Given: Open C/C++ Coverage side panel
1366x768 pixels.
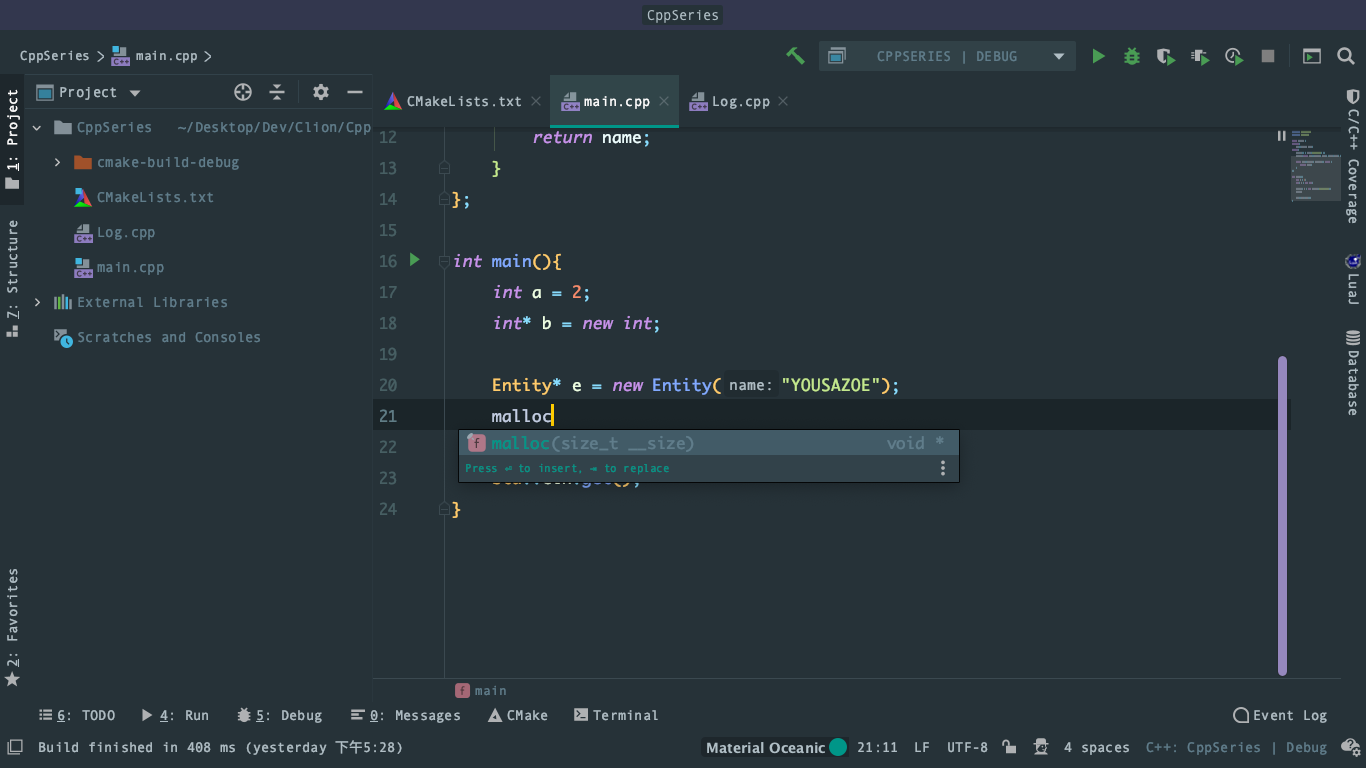Looking at the screenshot, I should coord(1353,155).
